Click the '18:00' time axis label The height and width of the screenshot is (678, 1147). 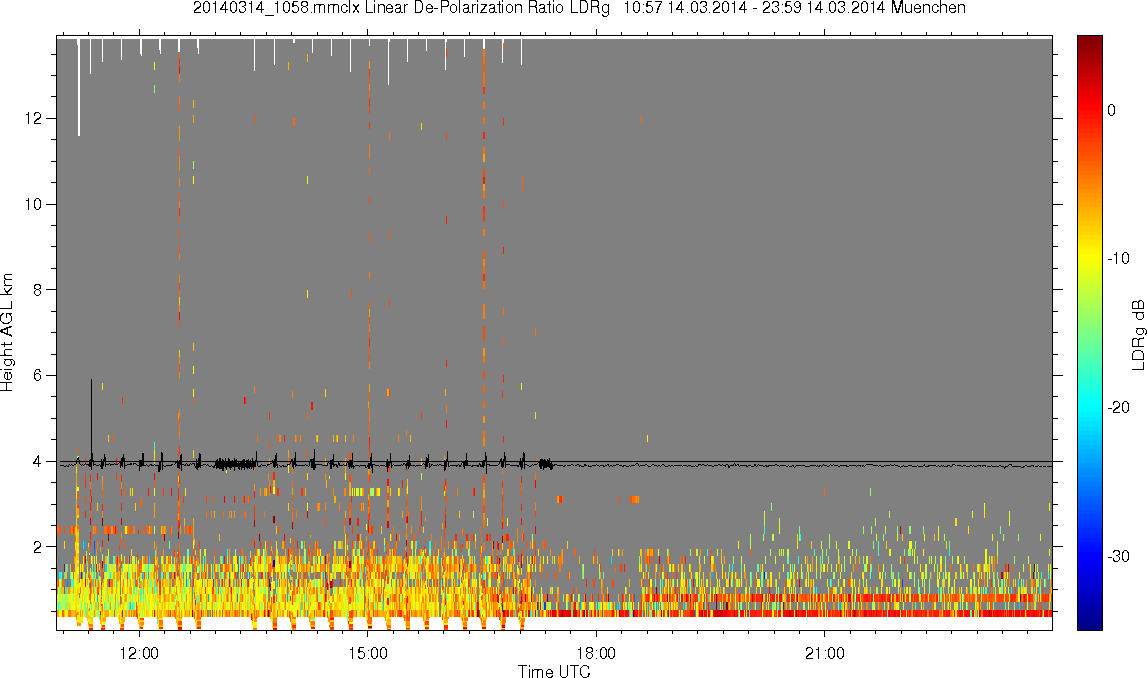596,653
